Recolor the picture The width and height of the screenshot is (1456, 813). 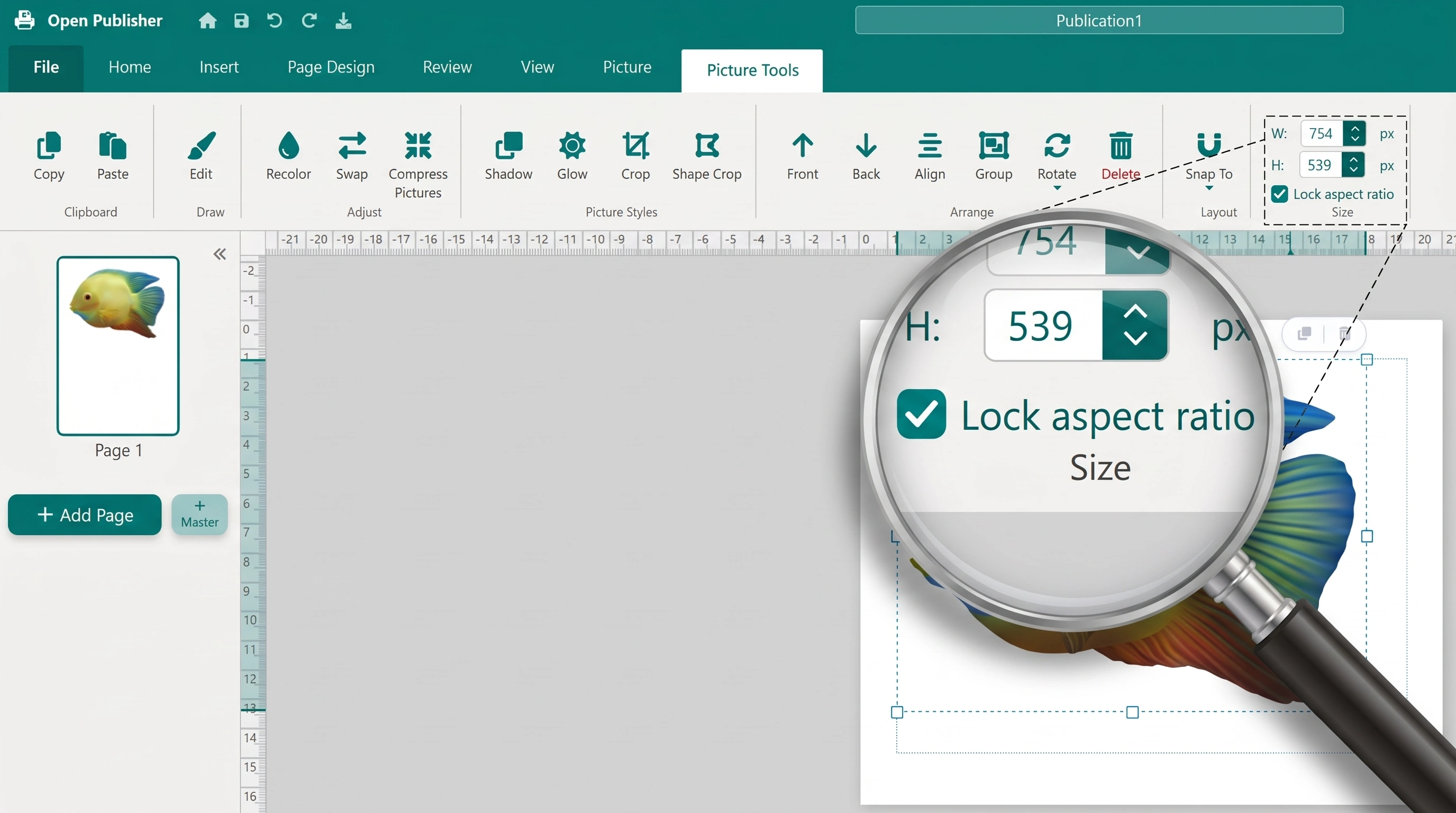pyautogui.click(x=288, y=156)
